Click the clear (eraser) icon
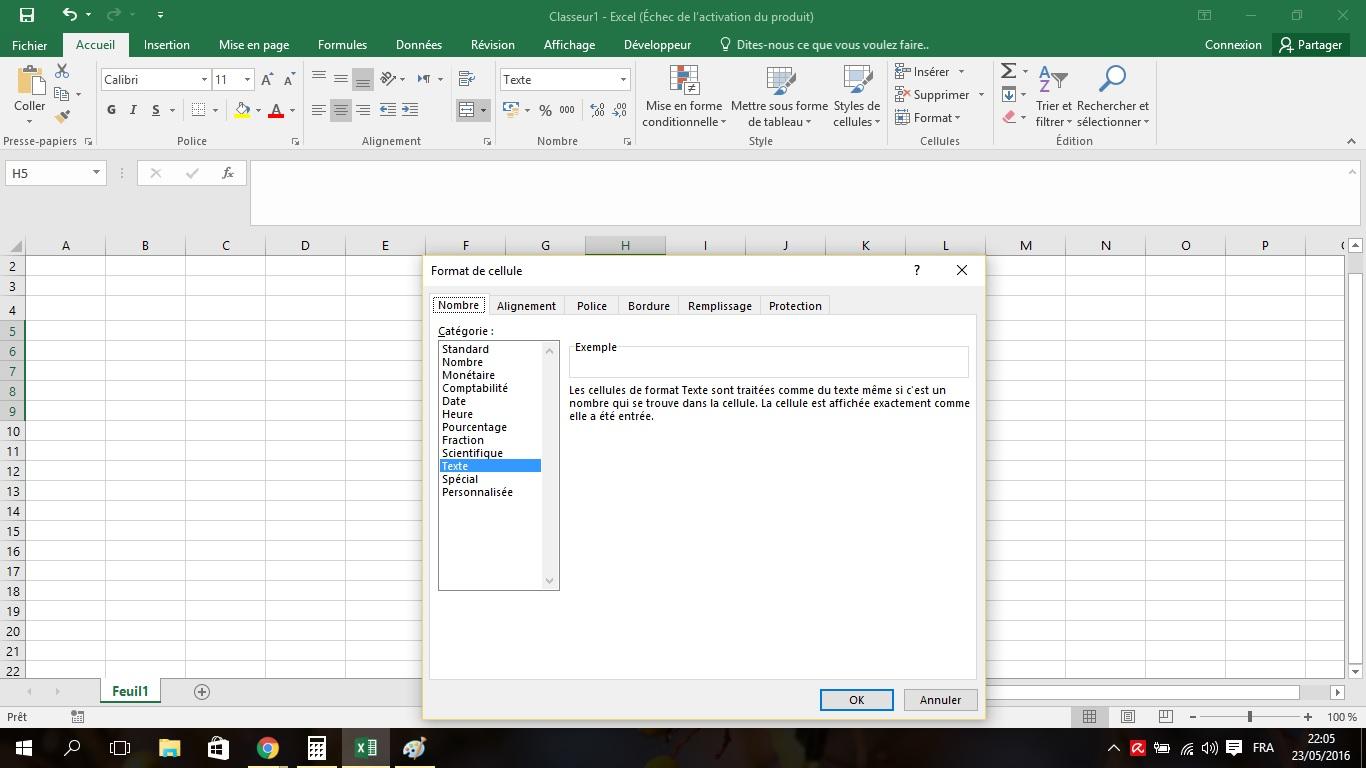1366x768 pixels. click(1009, 117)
